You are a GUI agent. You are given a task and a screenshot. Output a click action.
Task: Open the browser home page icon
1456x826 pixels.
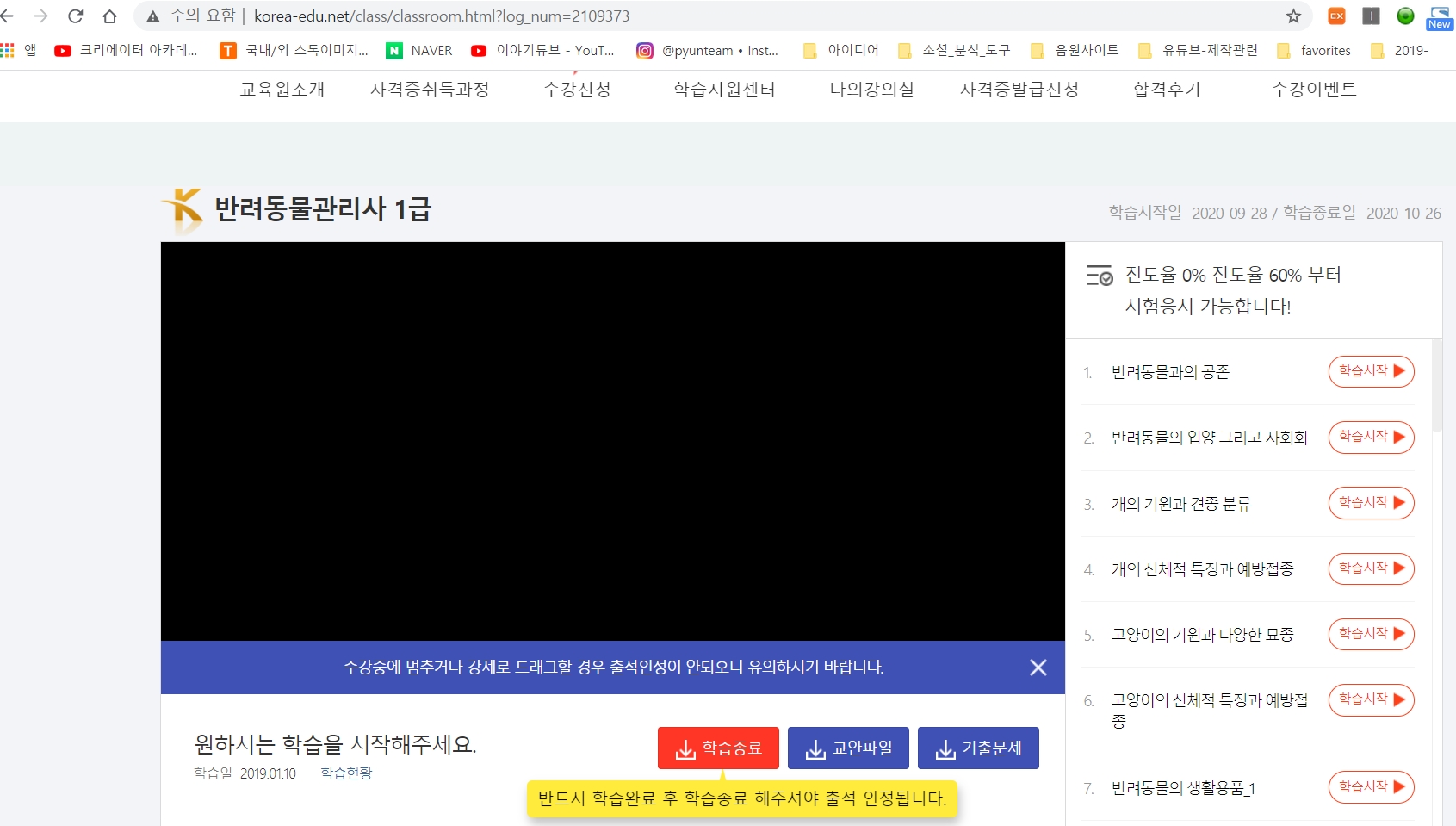(109, 16)
